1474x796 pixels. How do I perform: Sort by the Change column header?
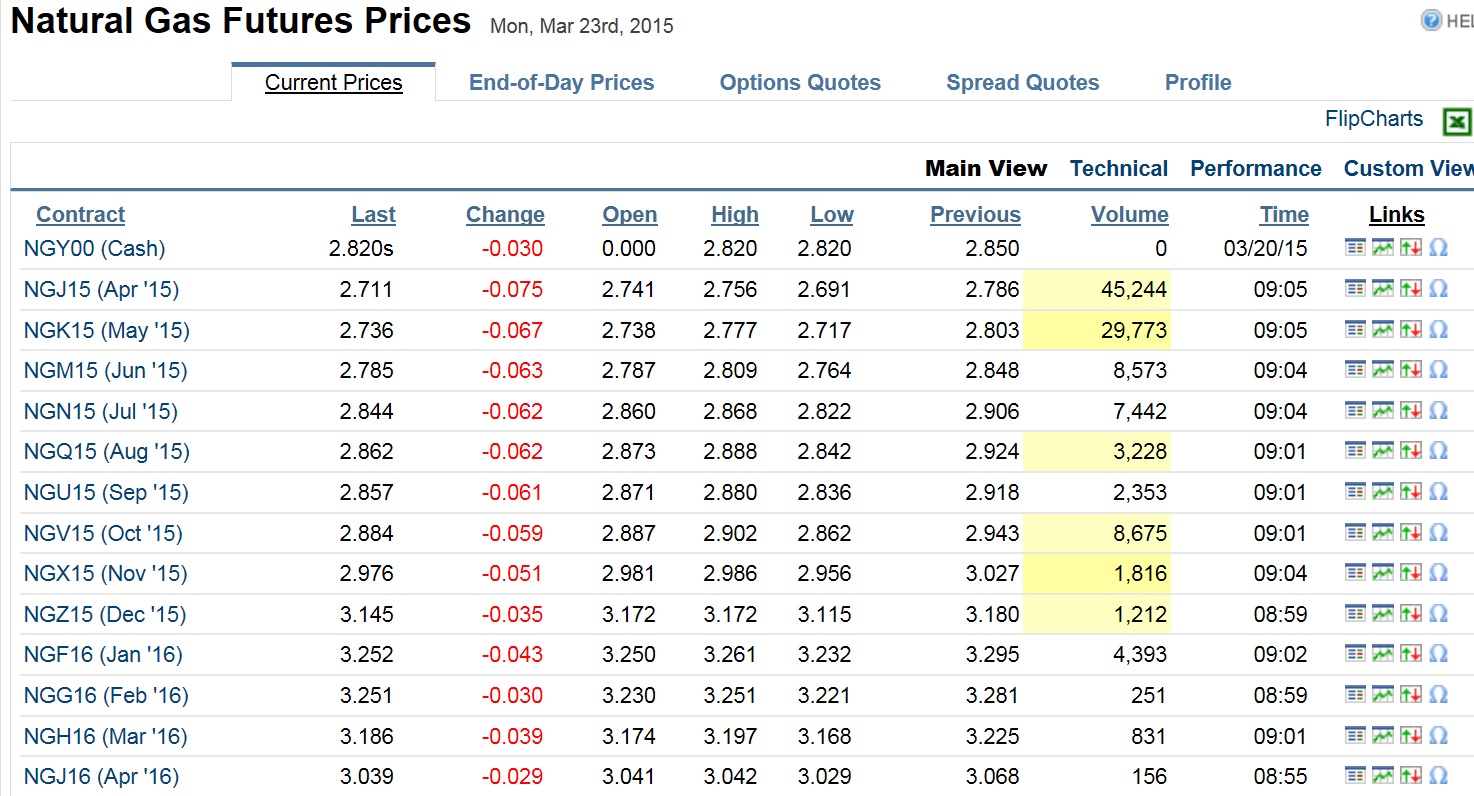click(x=505, y=214)
